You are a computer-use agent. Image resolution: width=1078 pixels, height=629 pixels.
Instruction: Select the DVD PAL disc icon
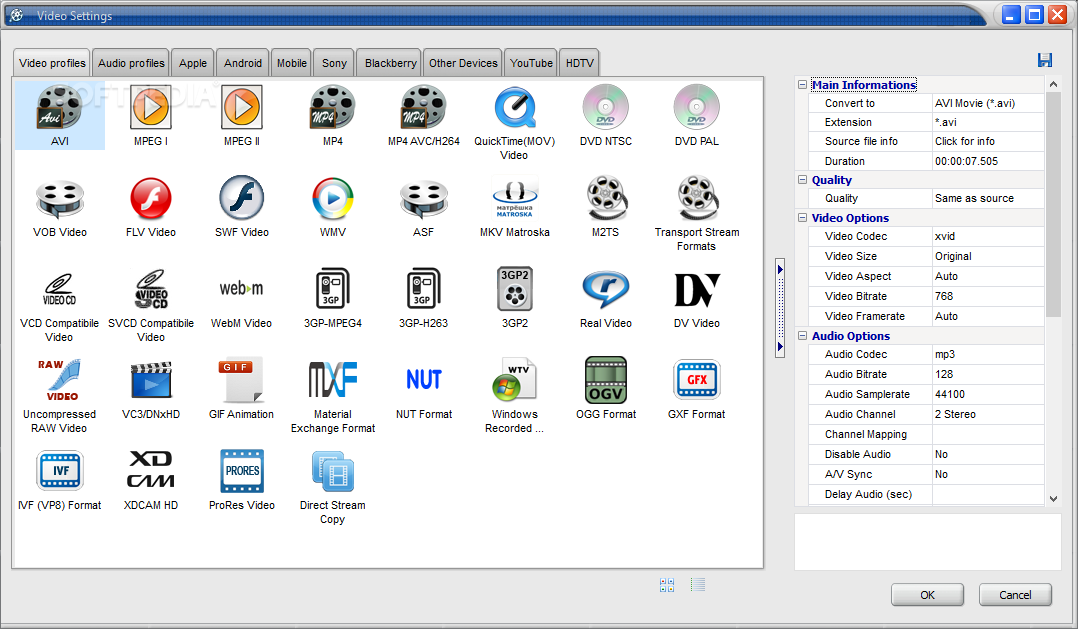[x=696, y=107]
